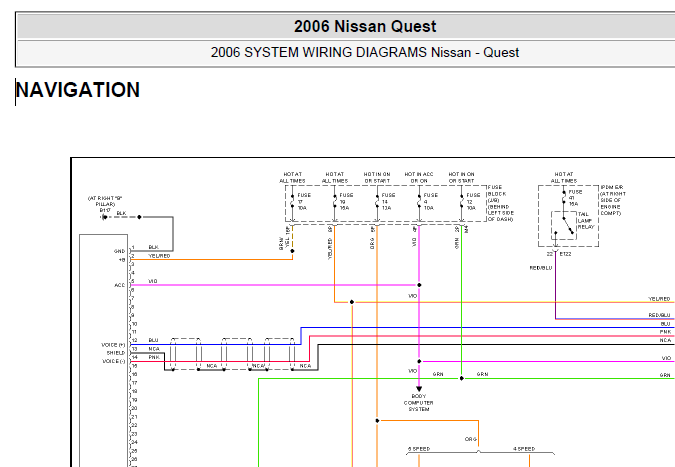Select the "FUSE 17 10A" label
This screenshot has height=467, width=675.
[x=304, y=201]
